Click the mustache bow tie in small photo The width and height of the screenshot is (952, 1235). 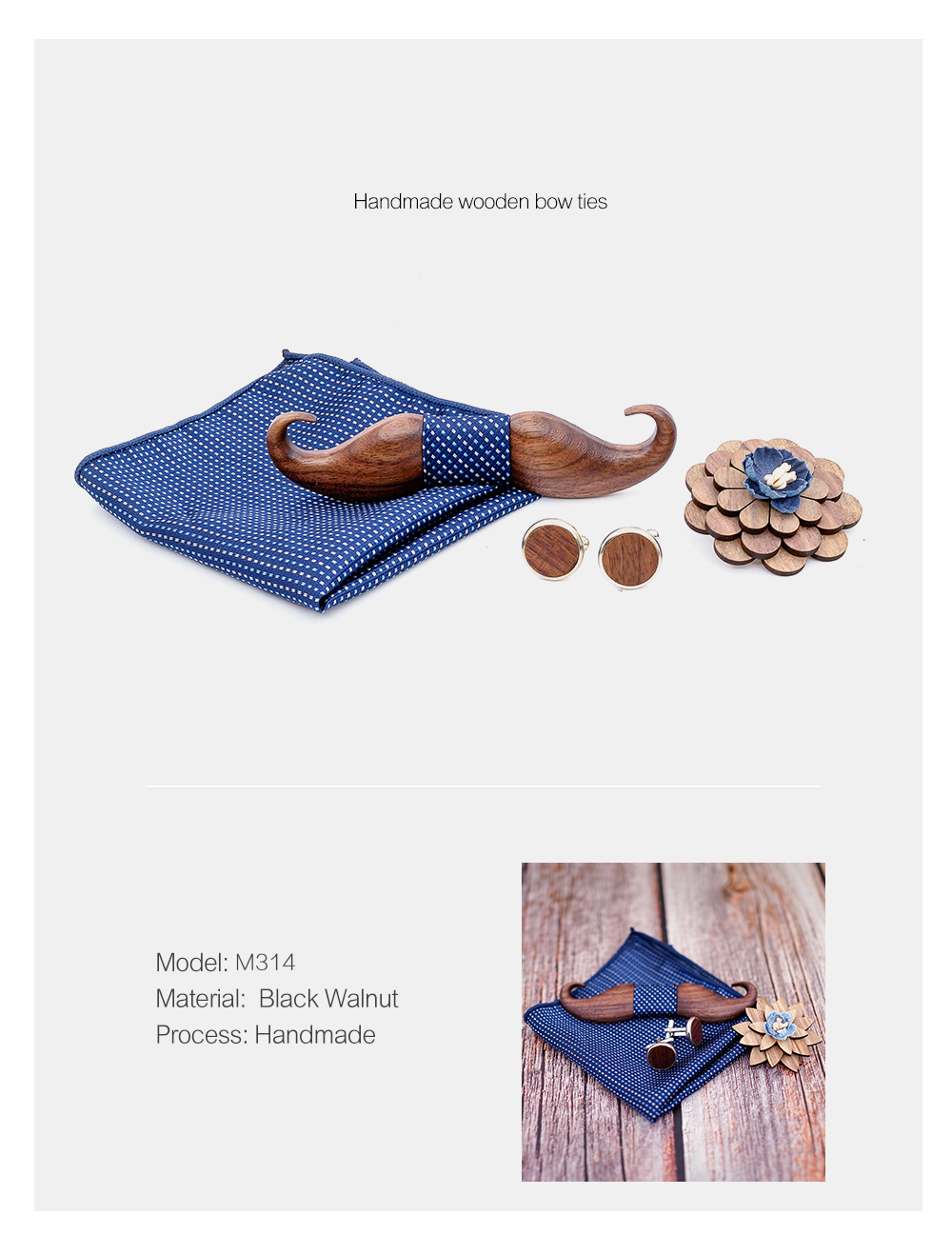[659, 1002]
